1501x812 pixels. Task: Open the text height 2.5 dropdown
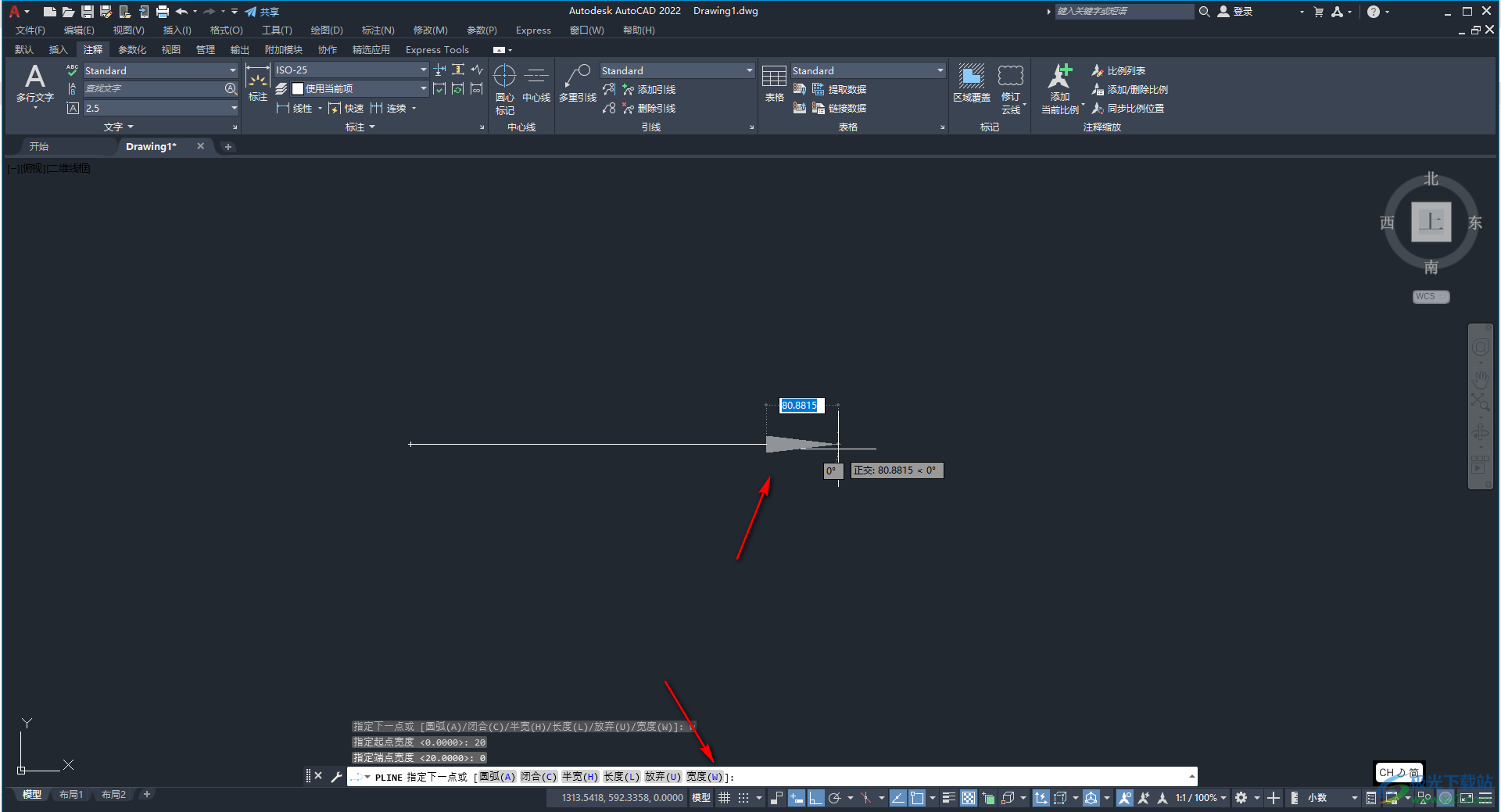click(233, 109)
